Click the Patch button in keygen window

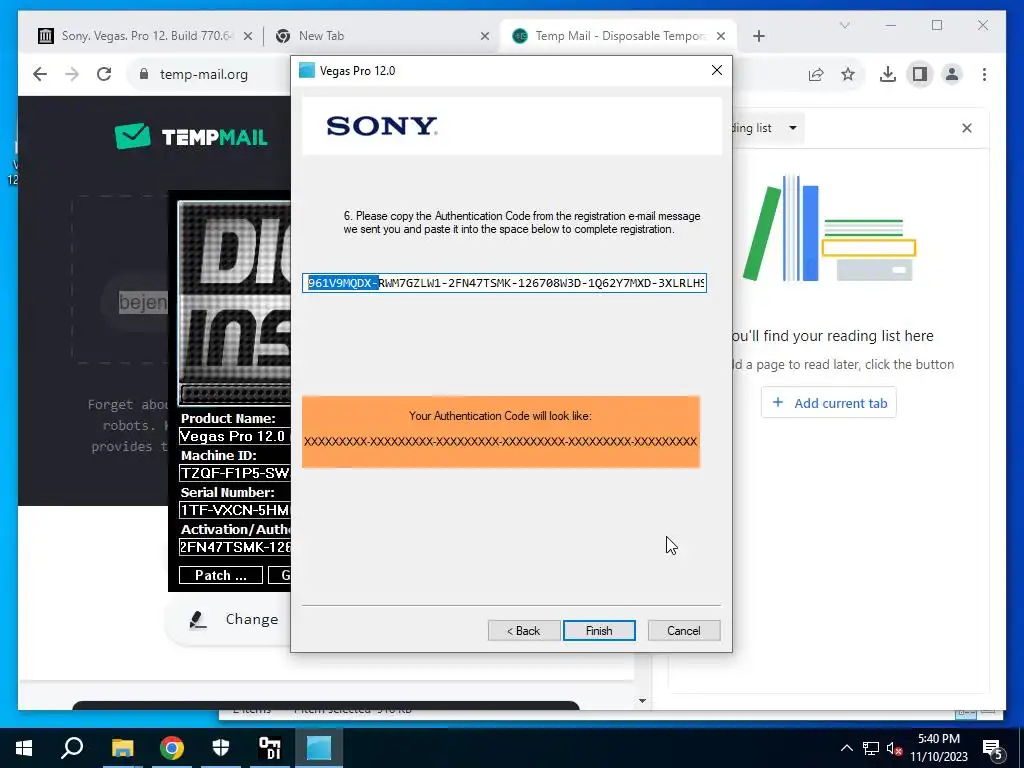coord(221,575)
